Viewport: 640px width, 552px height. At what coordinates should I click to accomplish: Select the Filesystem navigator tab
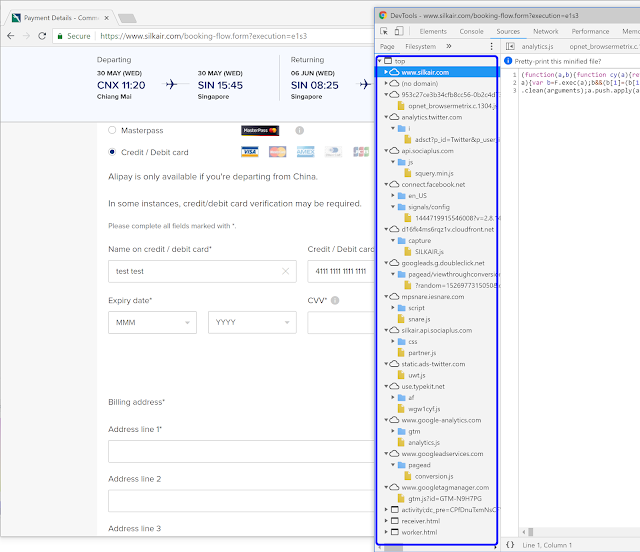pyautogui.click(x=420, y=47)
